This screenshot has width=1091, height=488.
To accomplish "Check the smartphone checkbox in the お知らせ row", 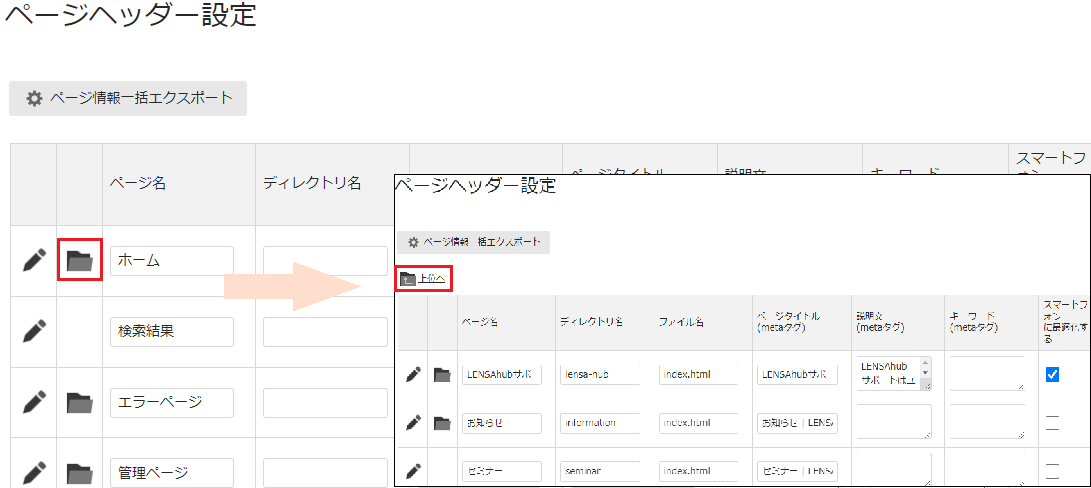I will [1052, 423].
